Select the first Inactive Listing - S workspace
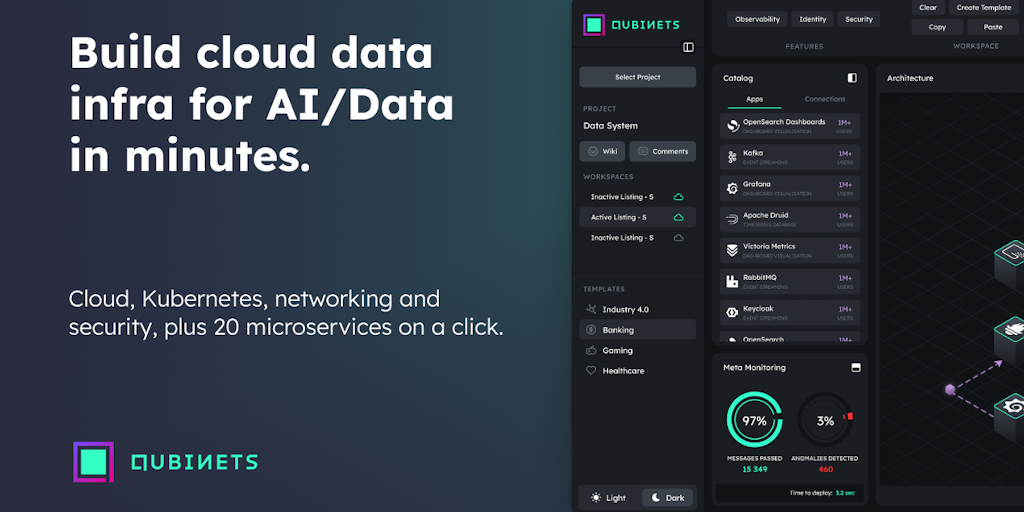 click(637, 197)
